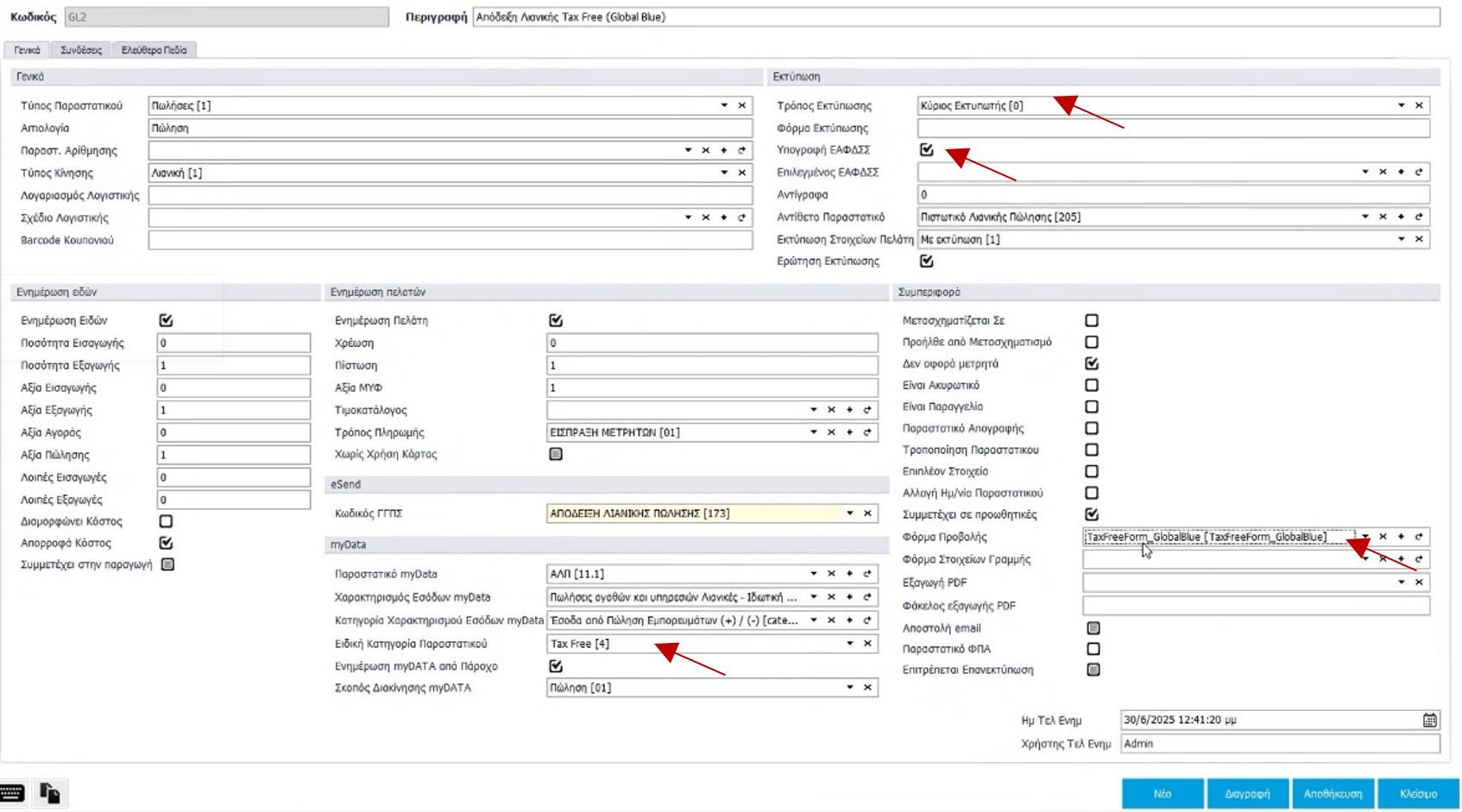Expand the Τύπος Κίνησης dropdown
The height and width of the screenshot is (812, 1462).
[723, 173]
